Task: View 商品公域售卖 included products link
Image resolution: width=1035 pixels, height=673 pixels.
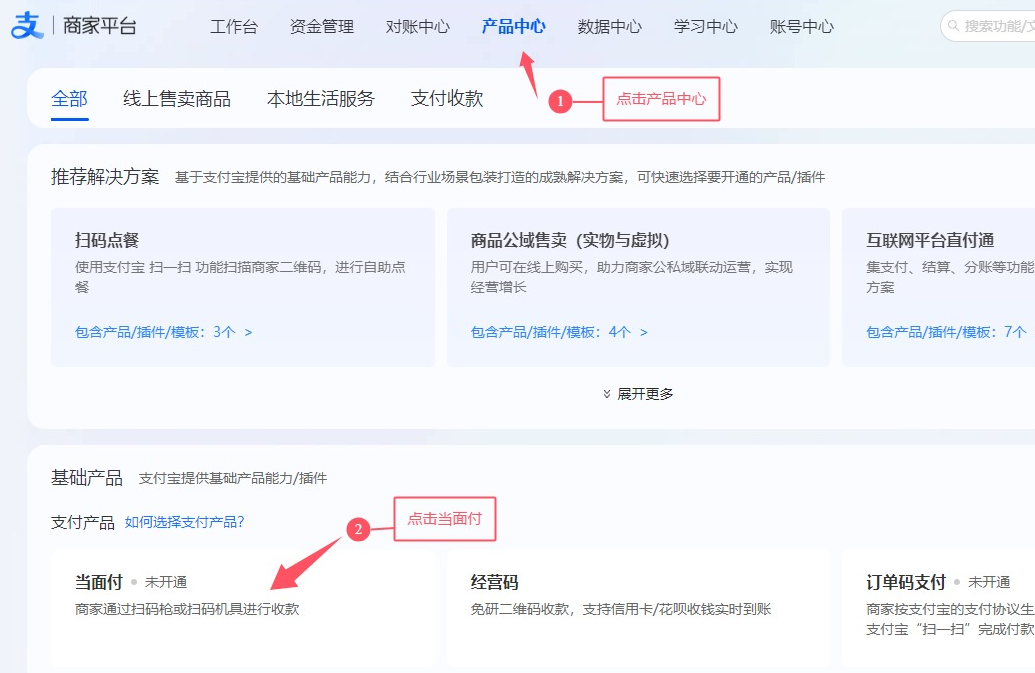Action: (x=559, y=331)
